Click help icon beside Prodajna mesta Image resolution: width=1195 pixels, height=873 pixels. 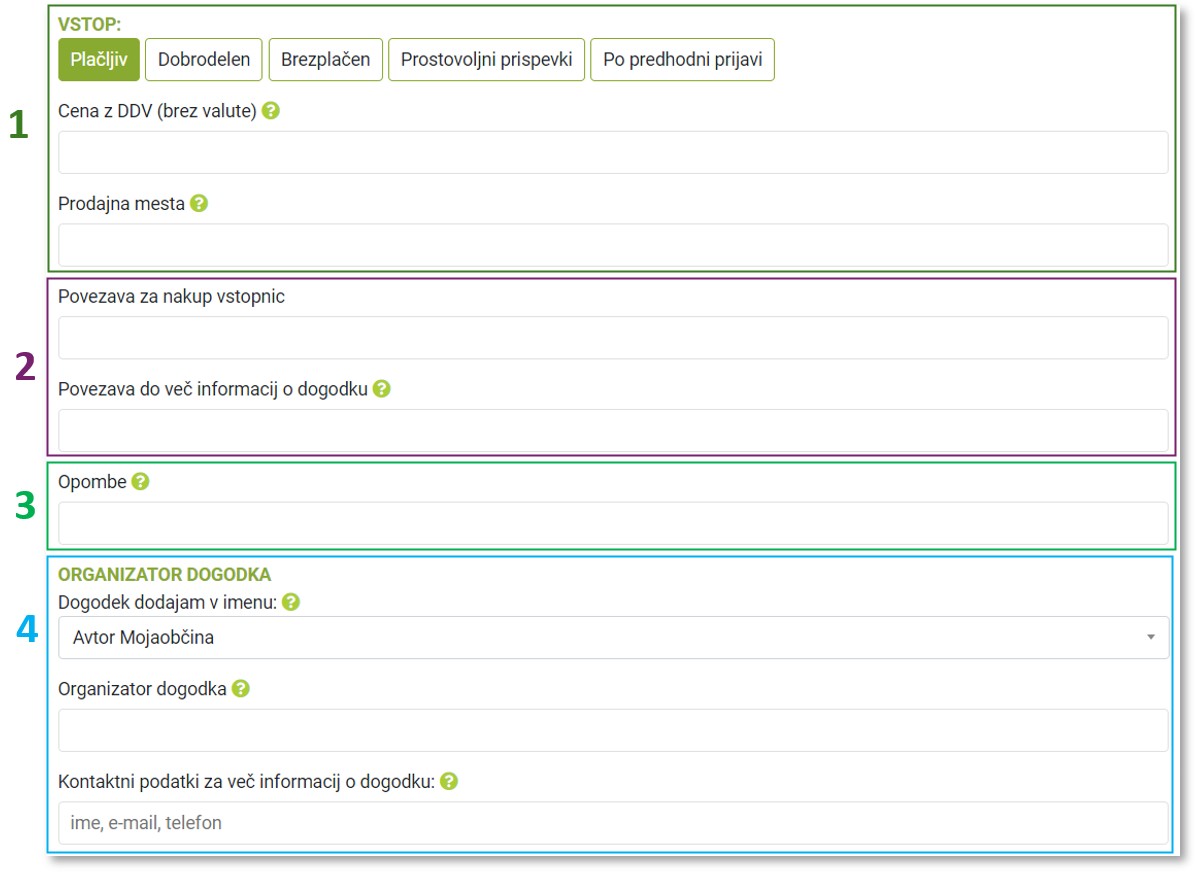point(199,203)
